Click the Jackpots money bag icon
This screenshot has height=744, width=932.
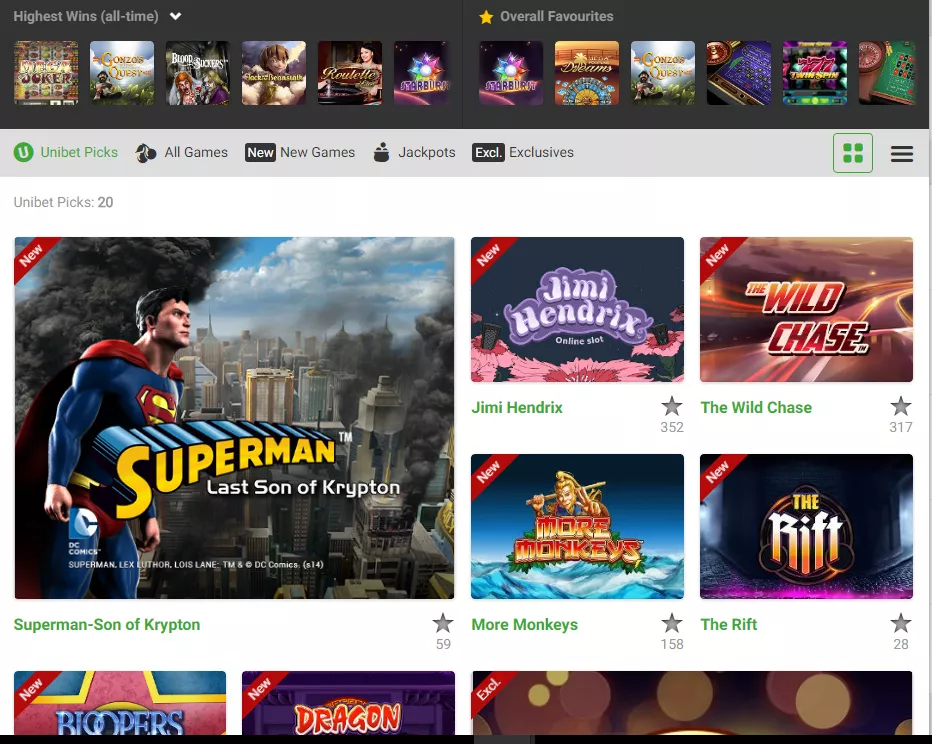381,152
